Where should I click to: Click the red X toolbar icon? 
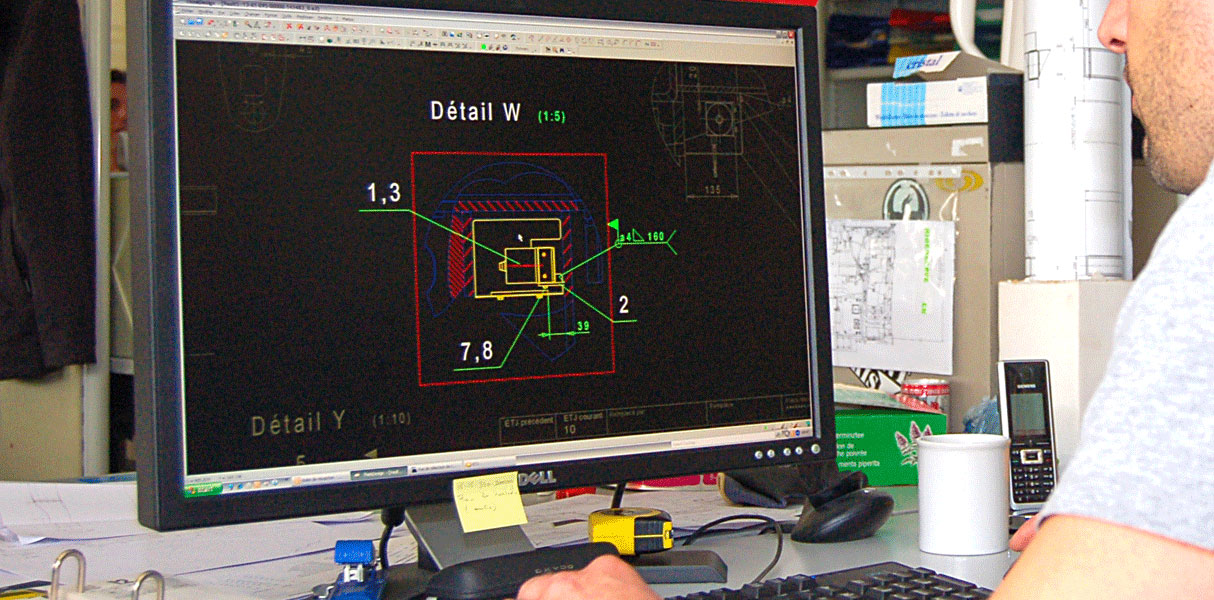pos(288,26)
